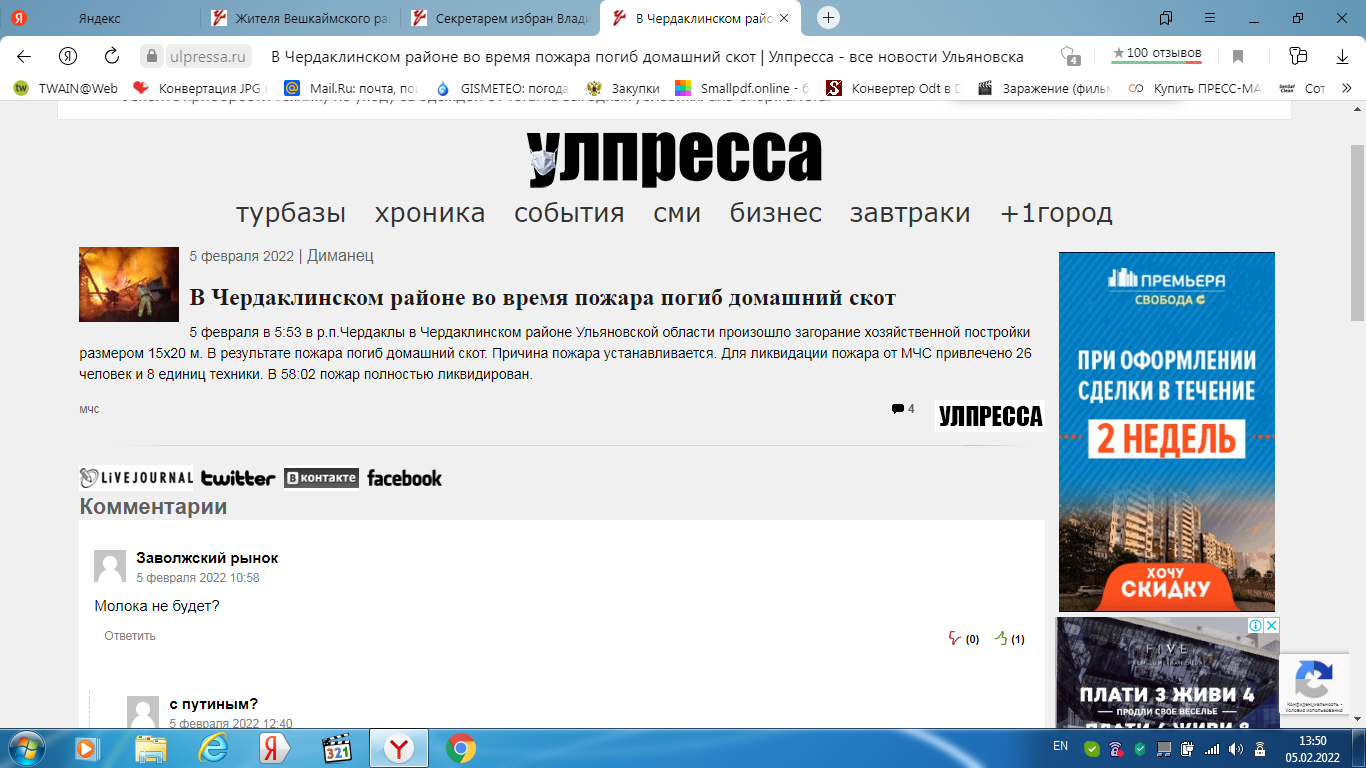Open Google Chrome from the taskbar
This screenshot has height=768, width=1366.
[x=461, y=748]
